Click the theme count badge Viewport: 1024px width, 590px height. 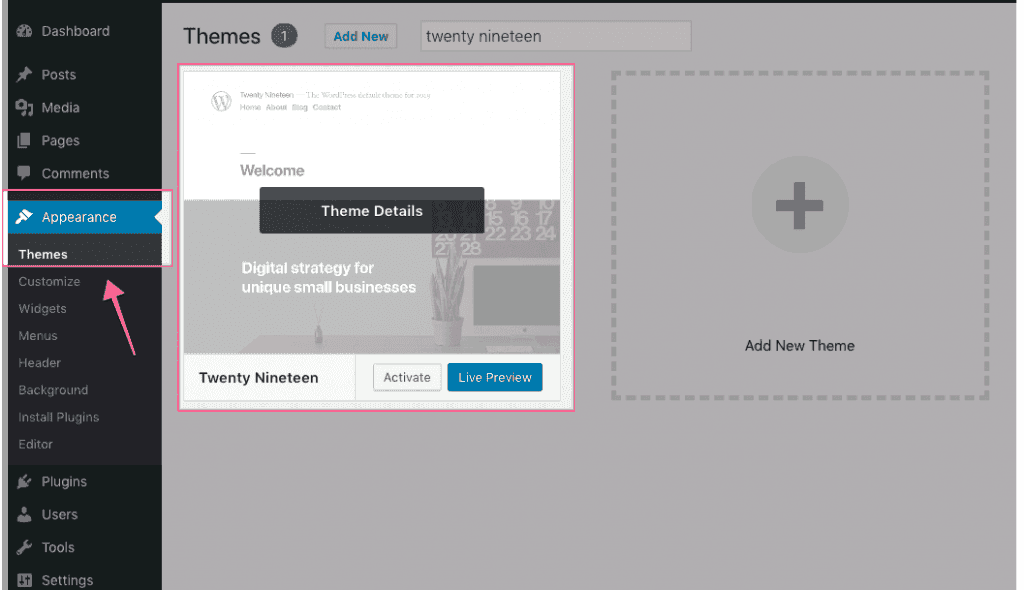click(284, 36)
